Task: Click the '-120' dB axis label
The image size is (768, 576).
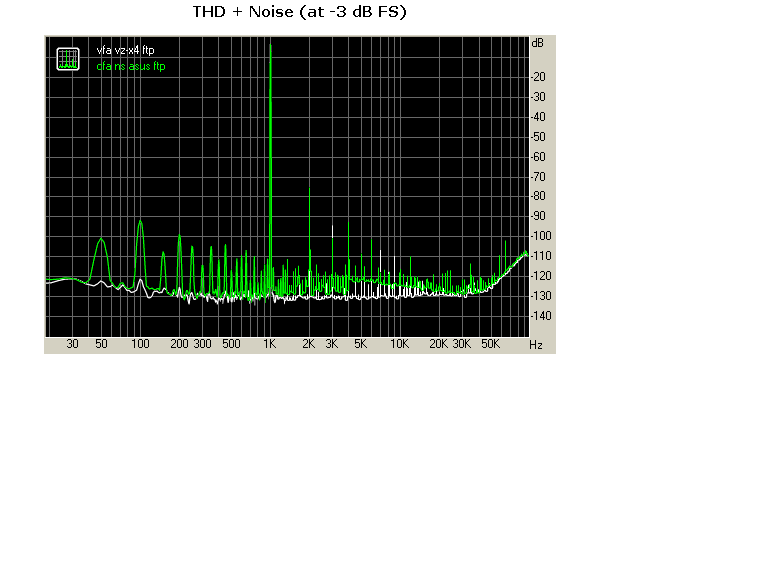Action: [541, 276]
